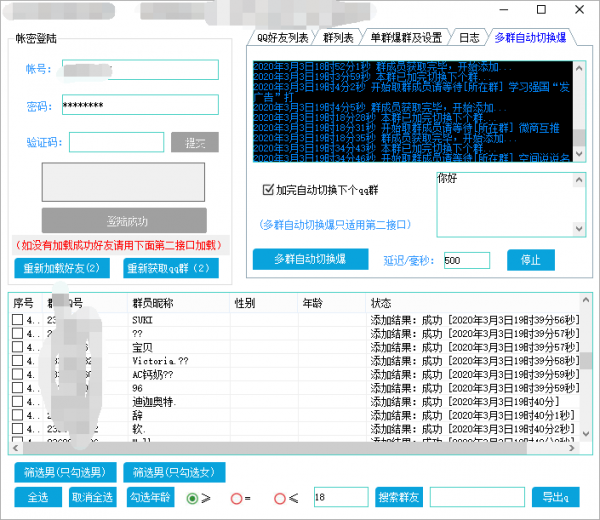
Task: Click the message box scroll down arrow
Action: (579, 229)
